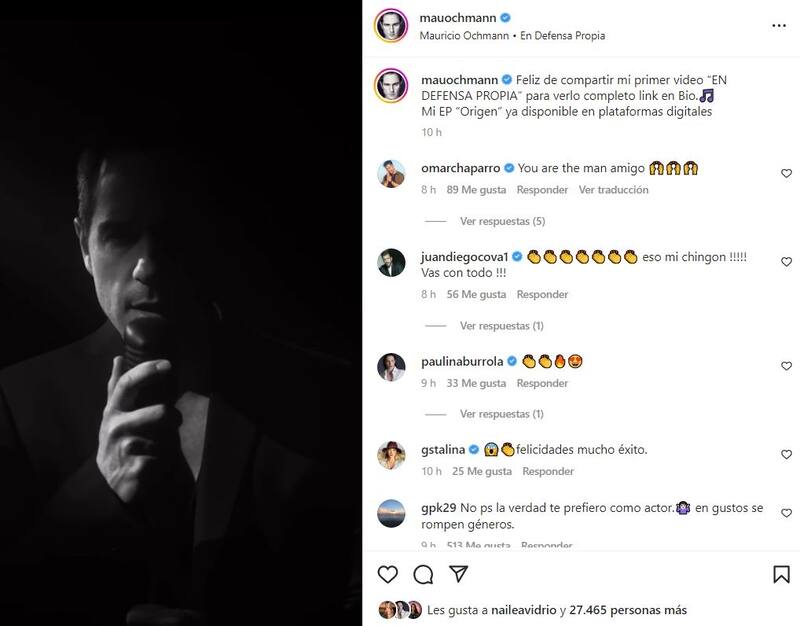Like gstalina's comment
The image size is (800, 626).
coord(786,455)
